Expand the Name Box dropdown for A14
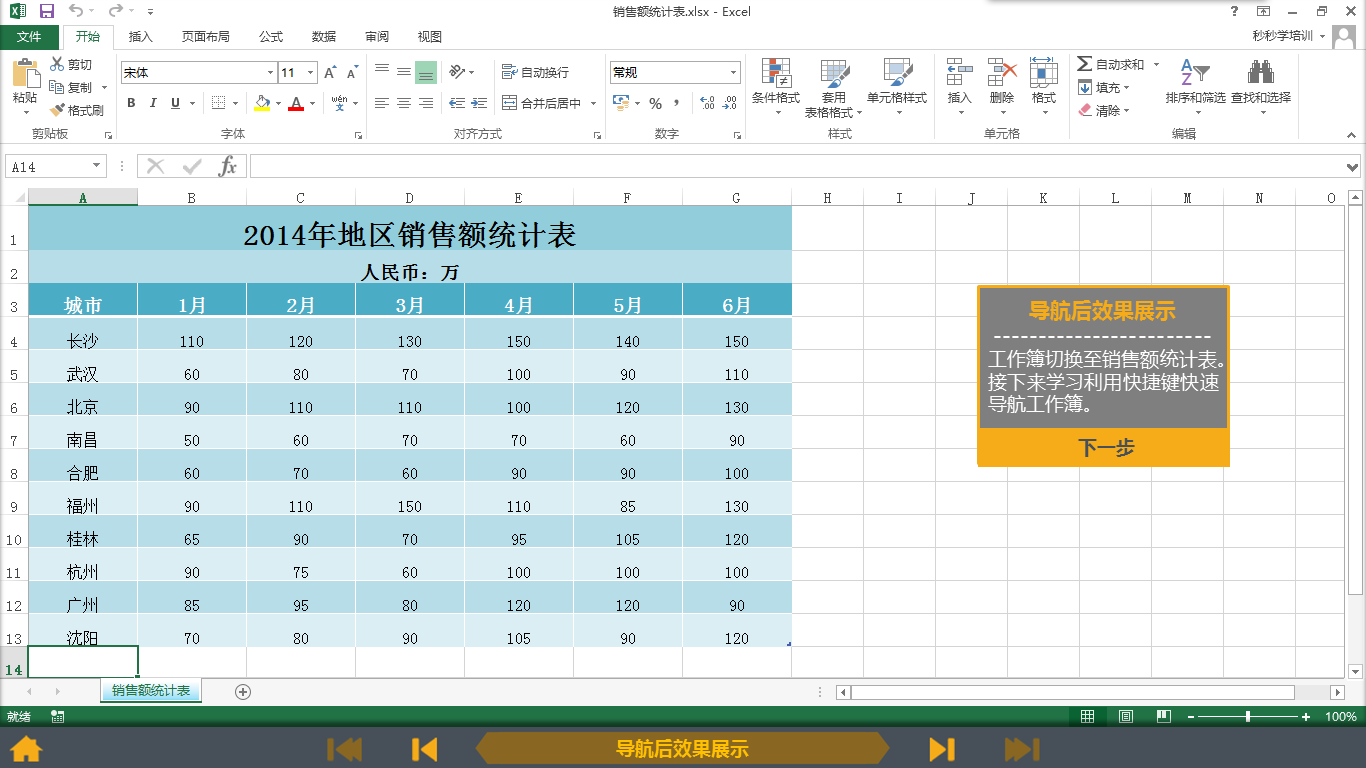 click(x=97, y=167)
